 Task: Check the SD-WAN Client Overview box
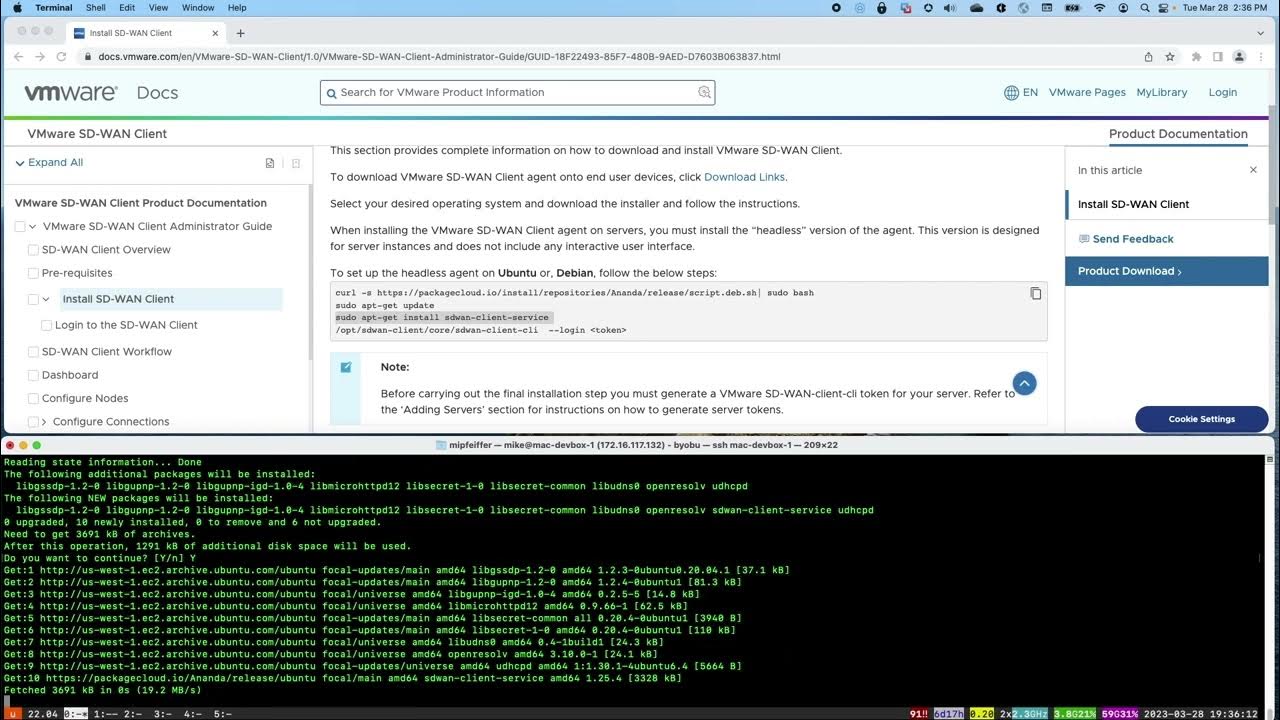coord(33,250)
